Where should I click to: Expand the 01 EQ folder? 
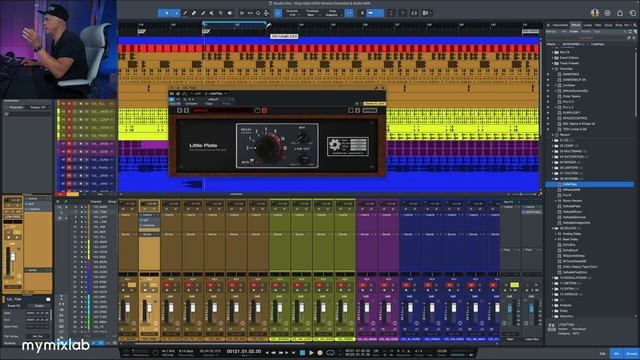[553, 140]
